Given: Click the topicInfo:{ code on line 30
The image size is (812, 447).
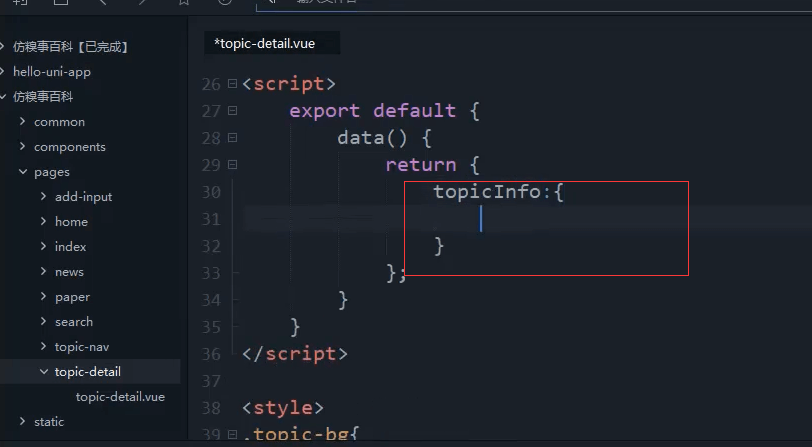Looking at the screenshot, I should pyautogui.click(x=498, y=192).
